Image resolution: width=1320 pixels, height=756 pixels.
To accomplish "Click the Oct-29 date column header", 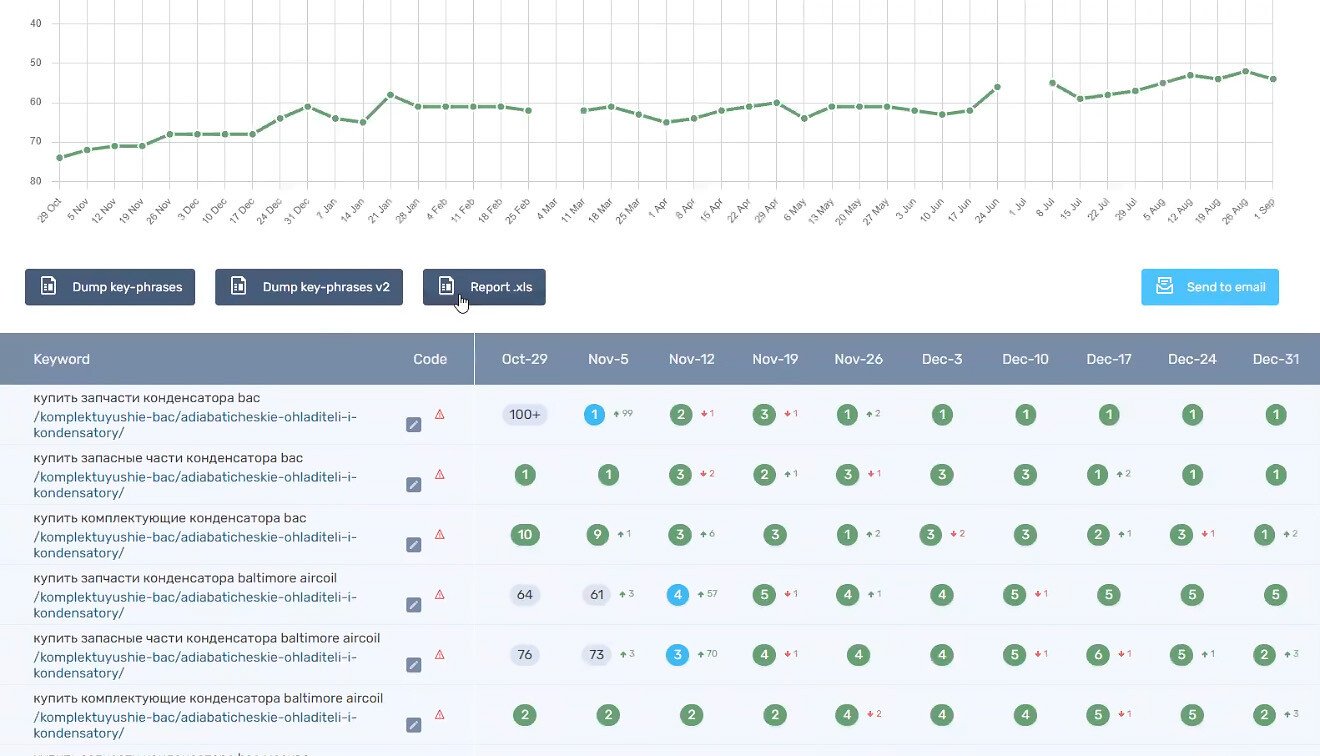I will click(525, 359).
